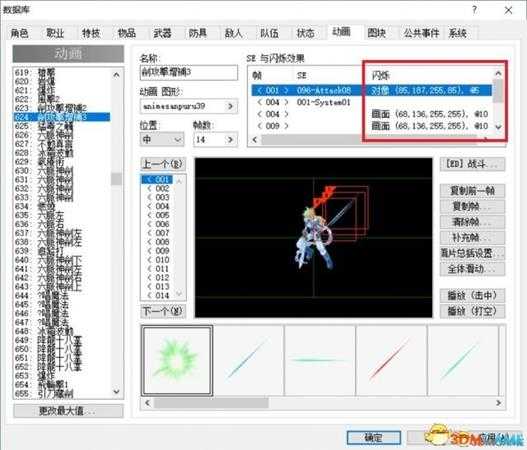Click the 上一个 previous button
527x450 pixels.
coord(163,164)
